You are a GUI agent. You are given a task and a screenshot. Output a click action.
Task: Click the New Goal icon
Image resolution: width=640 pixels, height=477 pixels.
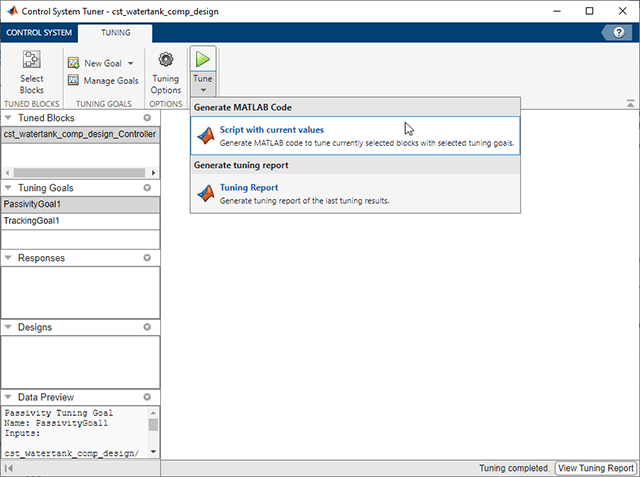coord(73,63)
